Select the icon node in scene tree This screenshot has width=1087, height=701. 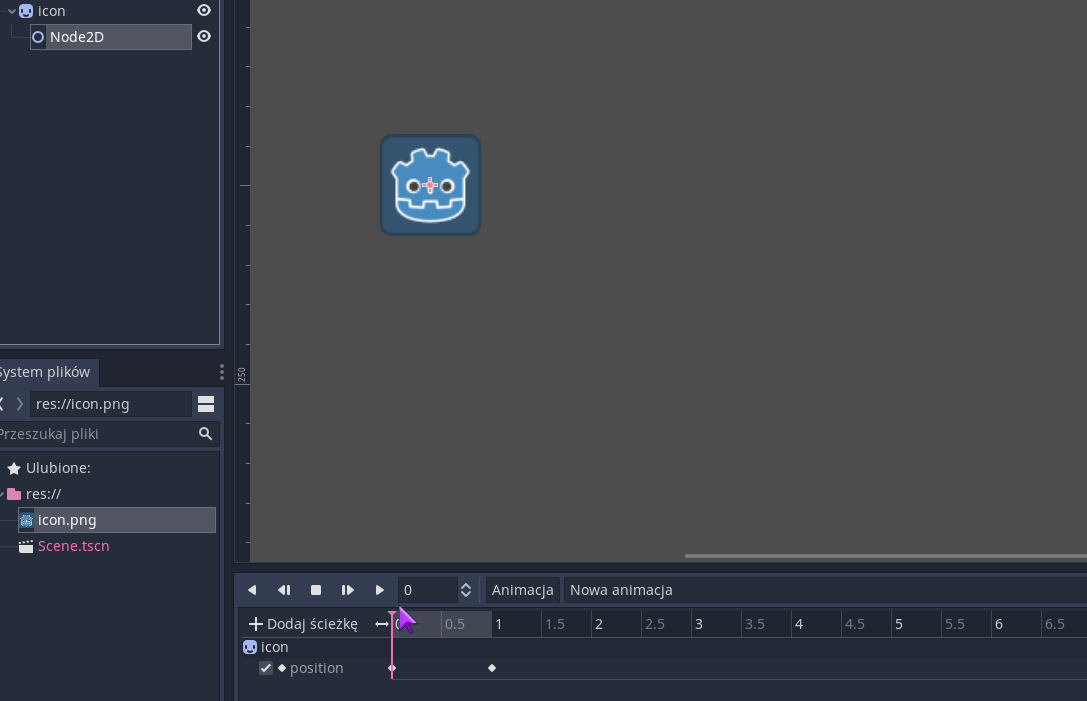pyautogui.click(x=51, y=11)
